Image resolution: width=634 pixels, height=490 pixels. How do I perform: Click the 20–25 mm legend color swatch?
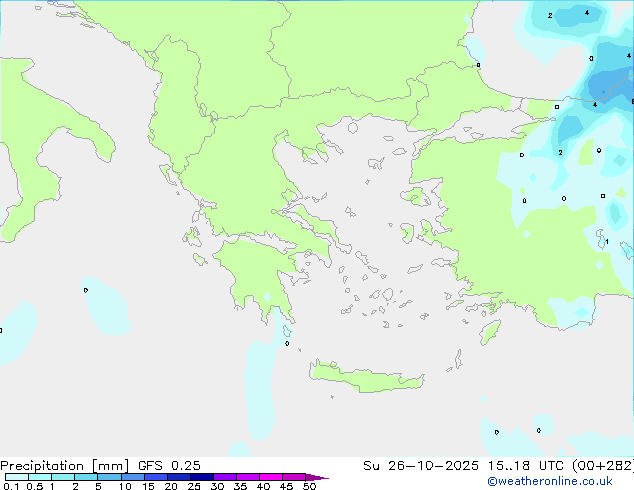(179, 477)
